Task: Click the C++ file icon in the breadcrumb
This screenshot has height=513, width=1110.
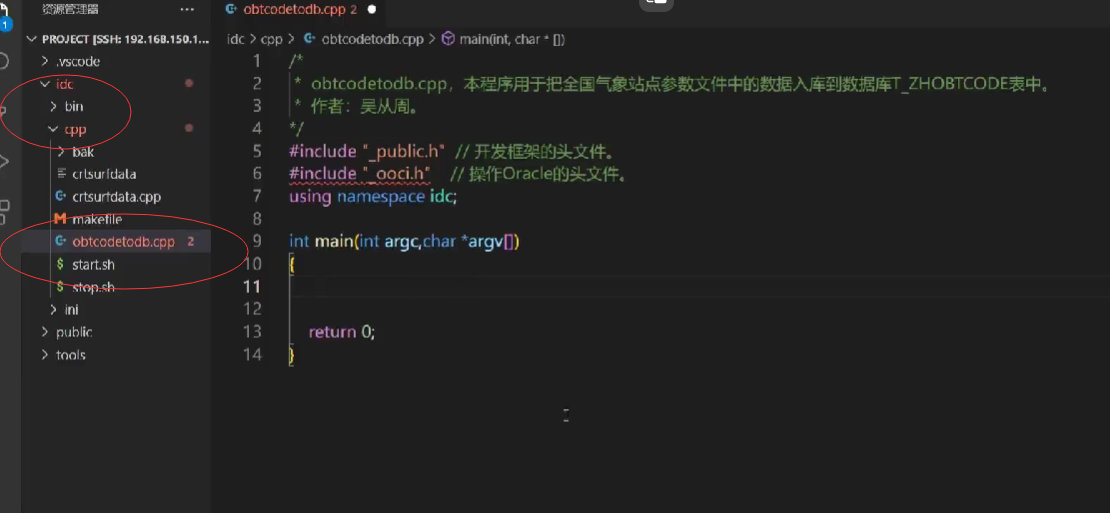Action: pyautogui.click(x=309, y=39)
